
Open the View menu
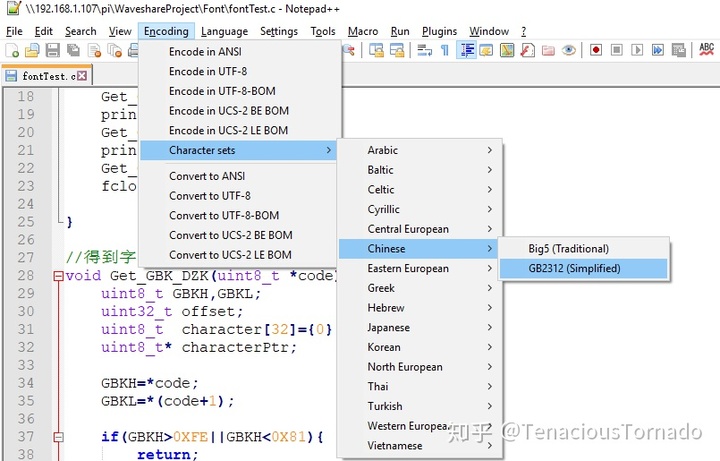point(120,31)
